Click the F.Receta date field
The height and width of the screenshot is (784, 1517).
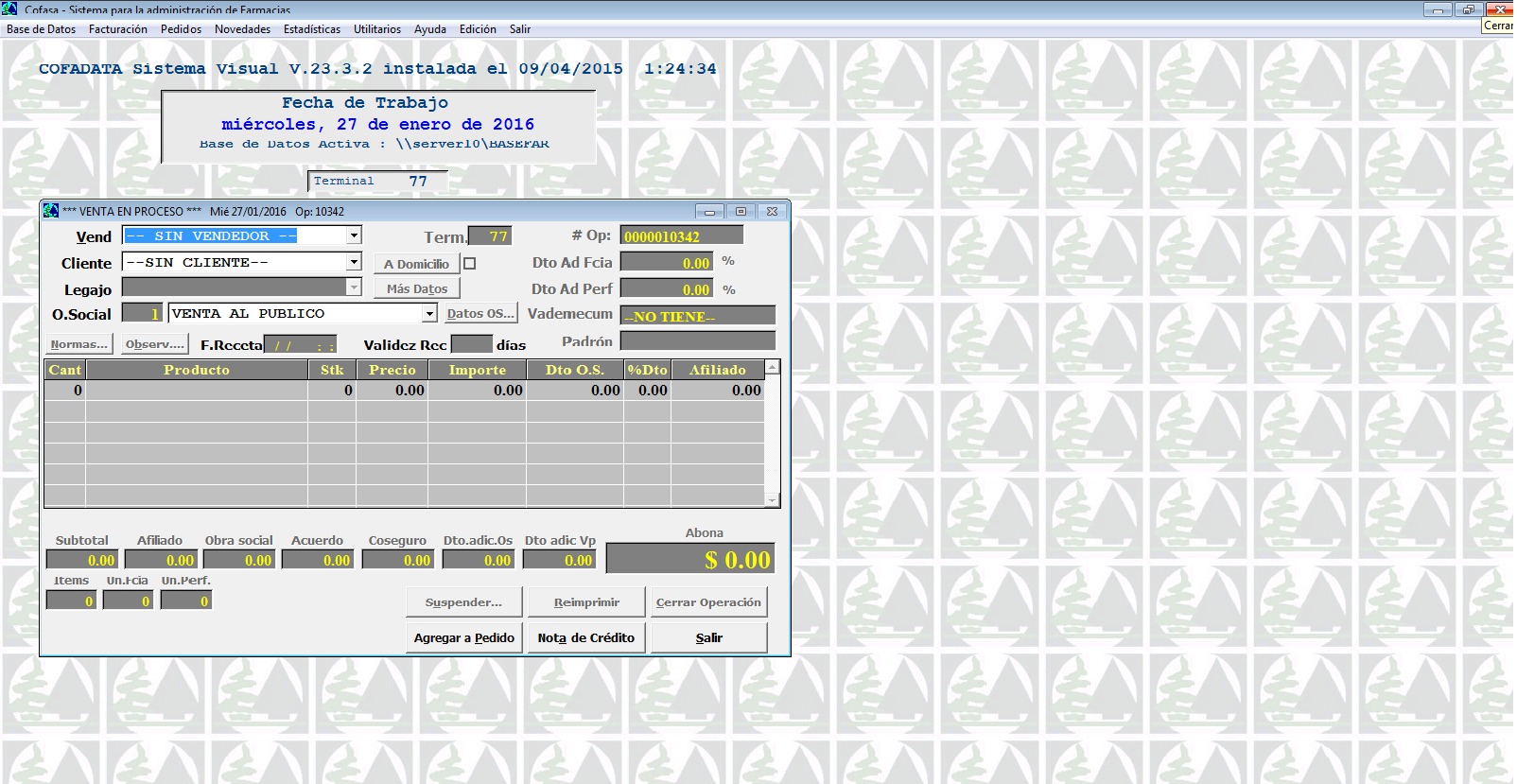[300, 345]
